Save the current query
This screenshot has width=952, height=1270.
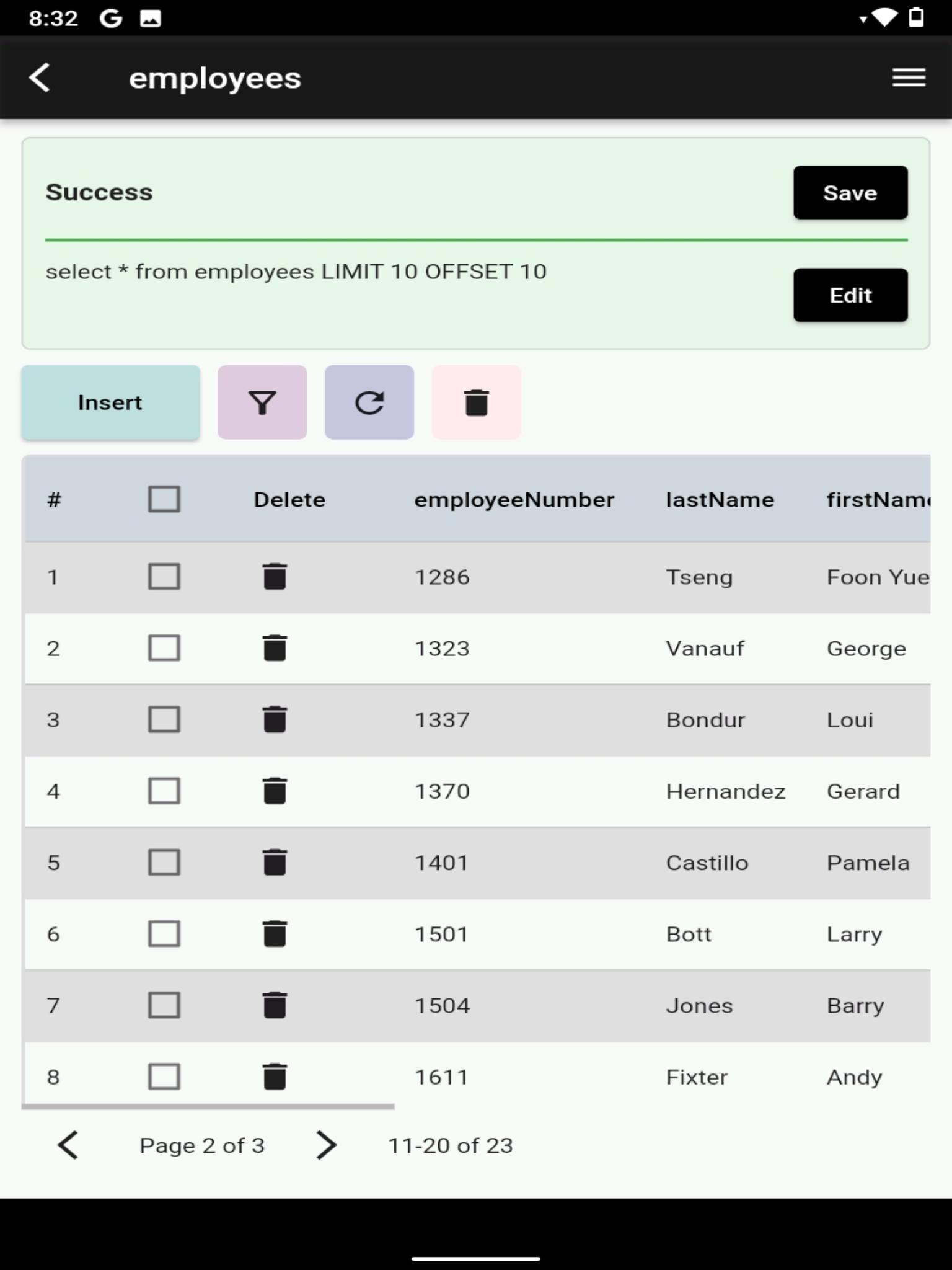point(850,193)
